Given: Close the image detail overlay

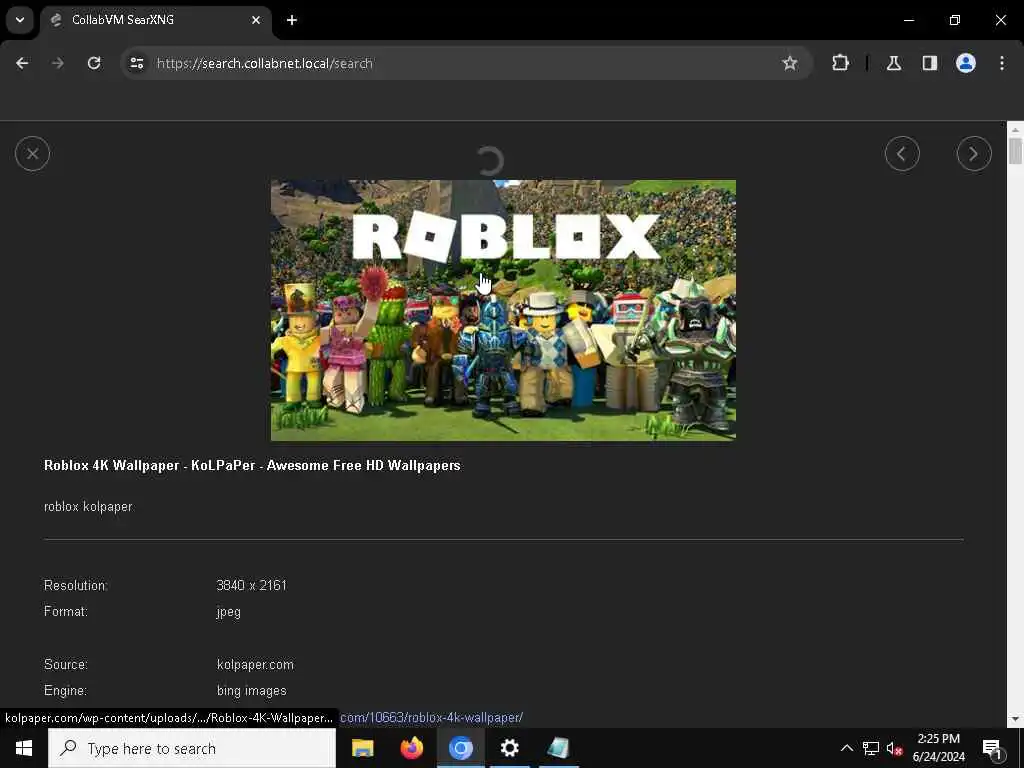Looking at the screenshot, I should 32,153.
